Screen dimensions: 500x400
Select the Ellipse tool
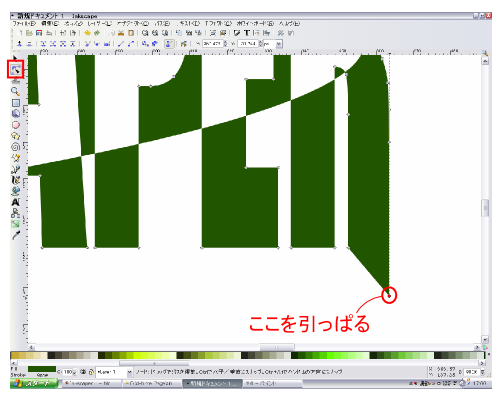tap(15, 125)
